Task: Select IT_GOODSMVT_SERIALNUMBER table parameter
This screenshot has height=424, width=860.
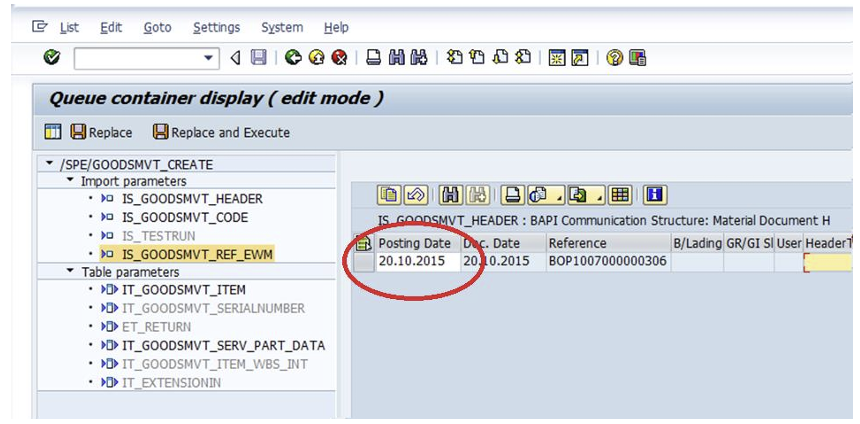Action: pyautogui.click(x=213, y=308)
